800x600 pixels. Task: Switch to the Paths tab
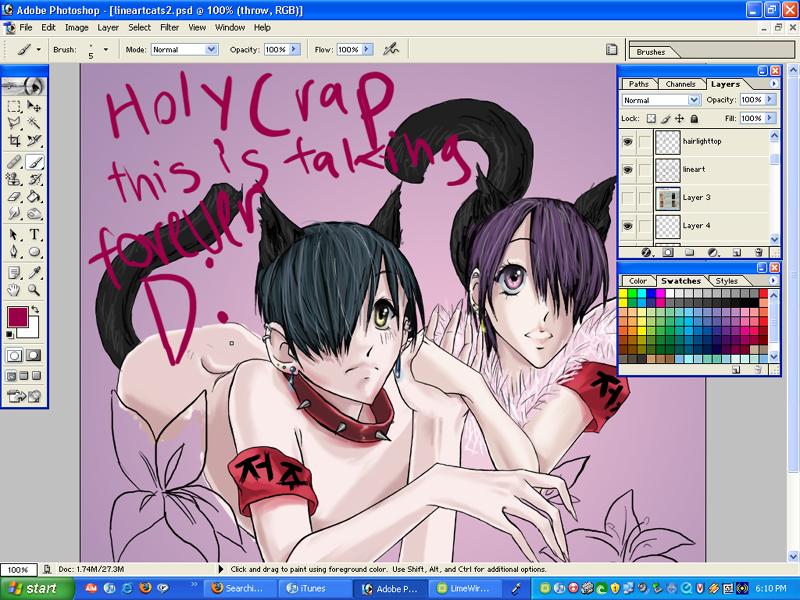638,84
